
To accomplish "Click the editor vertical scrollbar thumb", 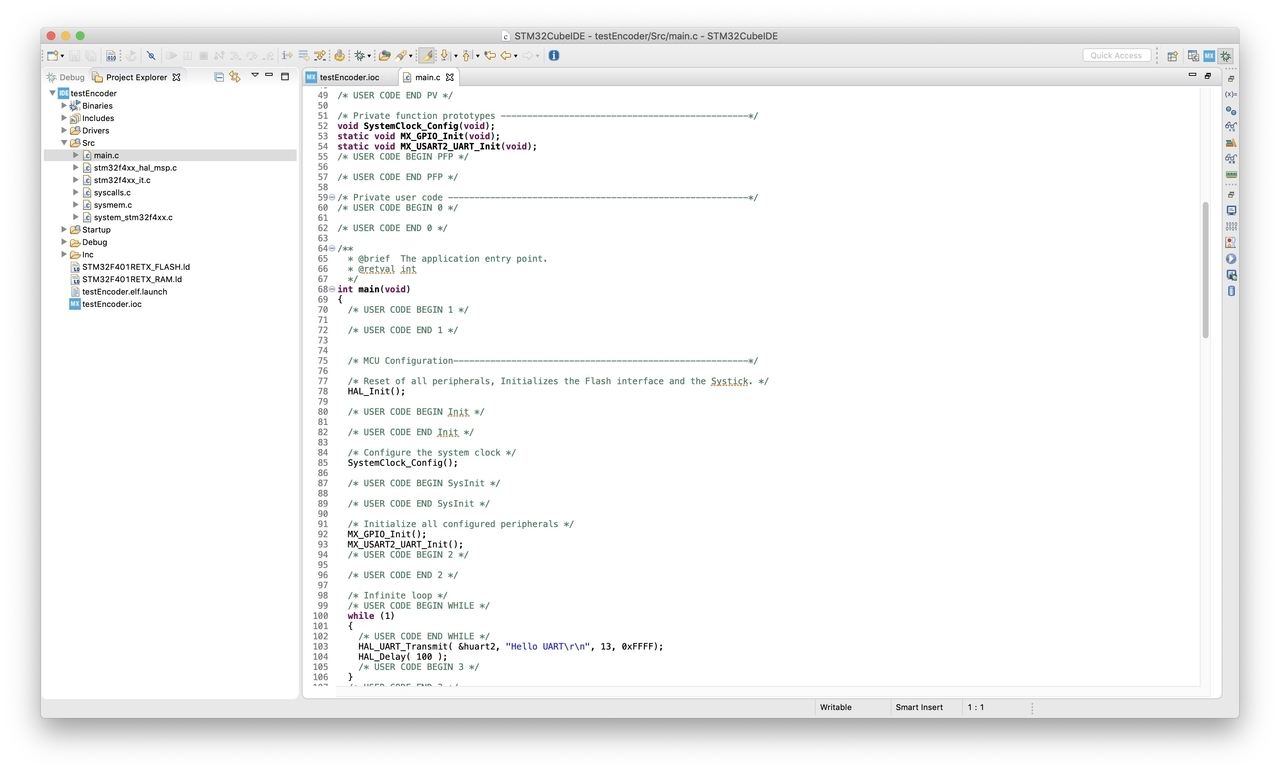I will coord(1205,270).
